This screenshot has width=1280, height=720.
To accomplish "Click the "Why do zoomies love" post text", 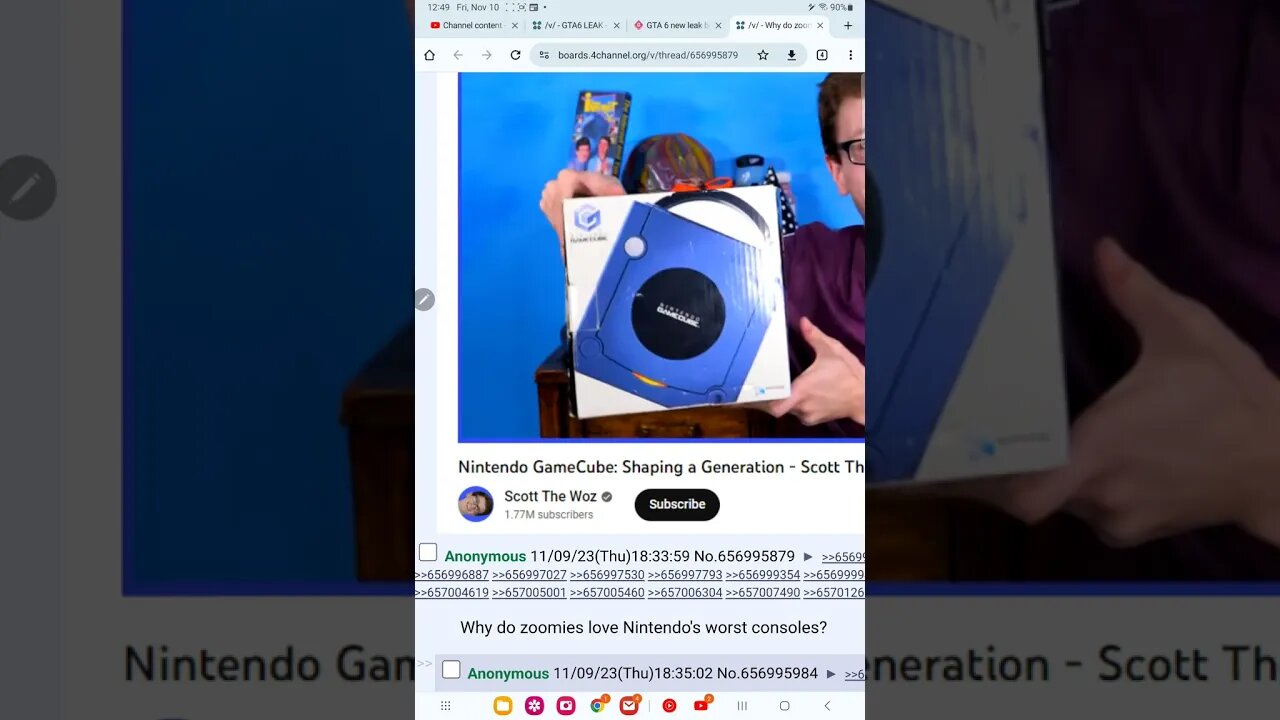I will coord(644,628).
